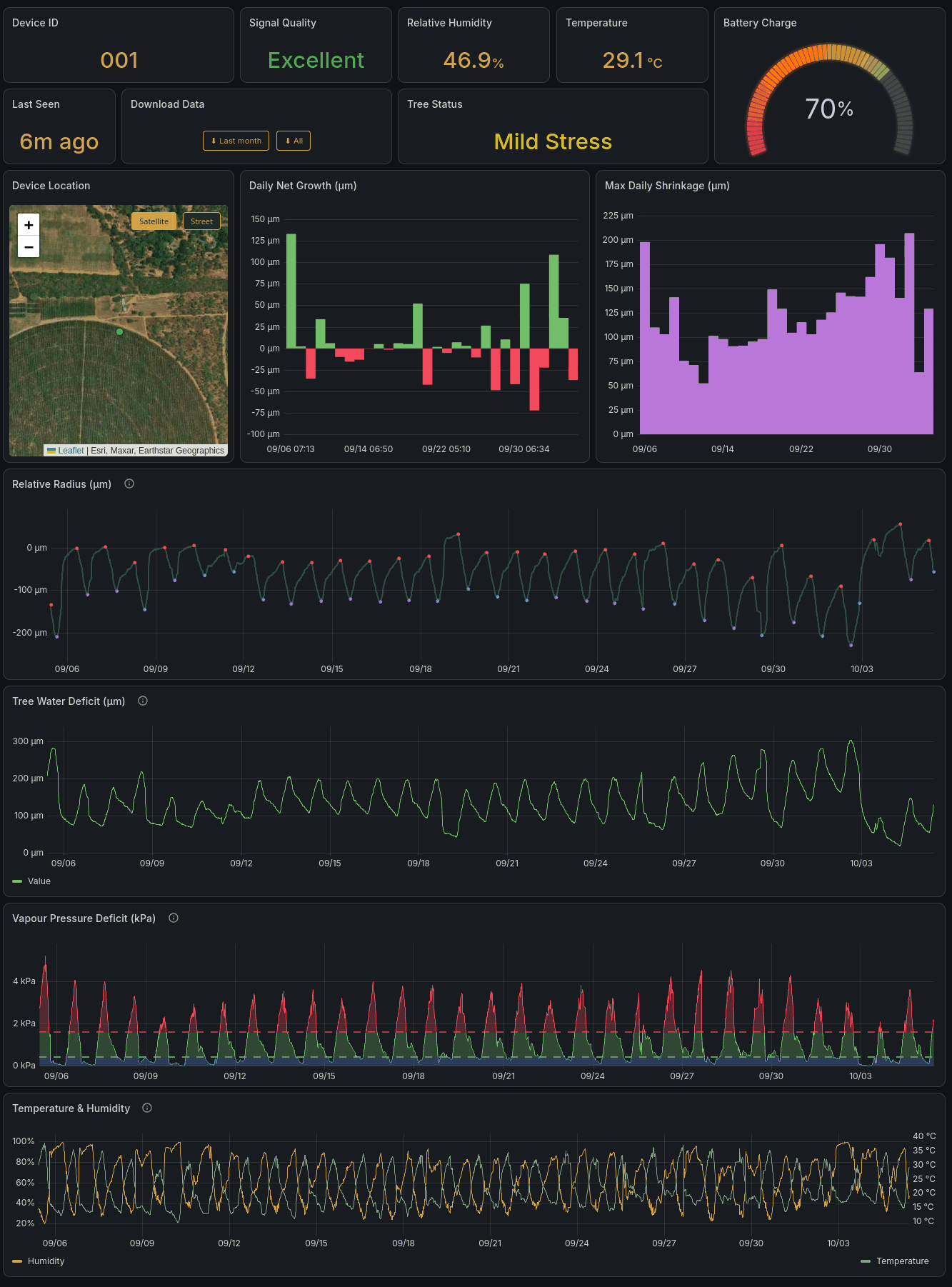Click the Download Data panel title
952x1287 pixels.
167,104
